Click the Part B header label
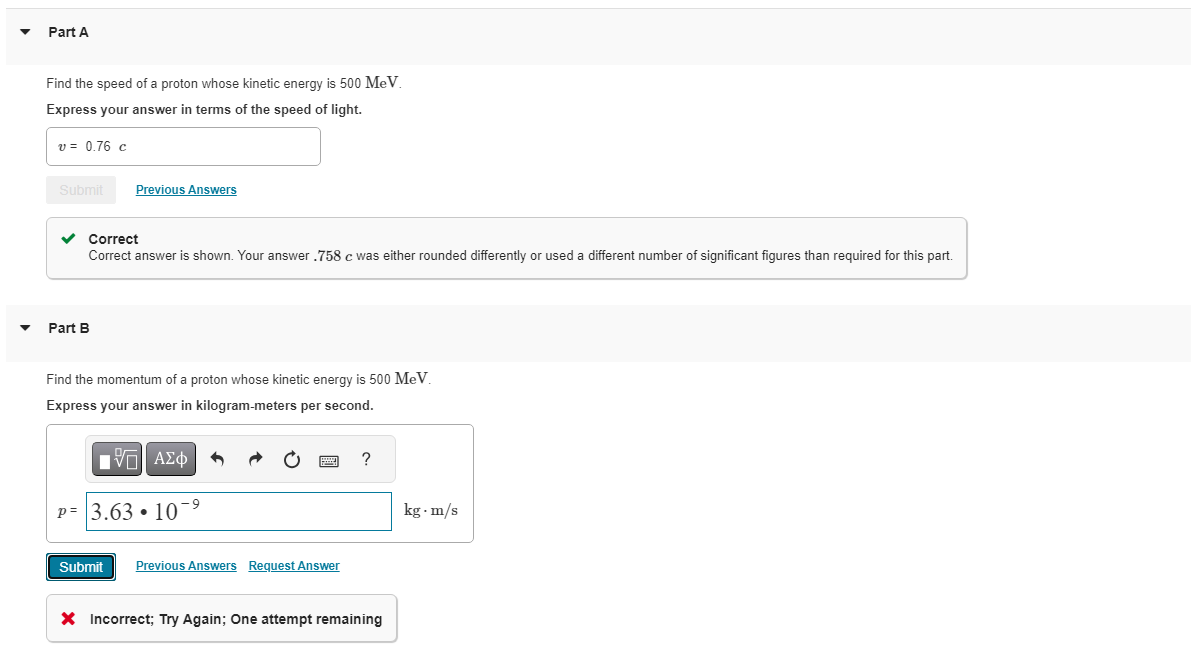The width and height of the screenshot is (1191, 649). pyautogui.click(x=68, y=328)
